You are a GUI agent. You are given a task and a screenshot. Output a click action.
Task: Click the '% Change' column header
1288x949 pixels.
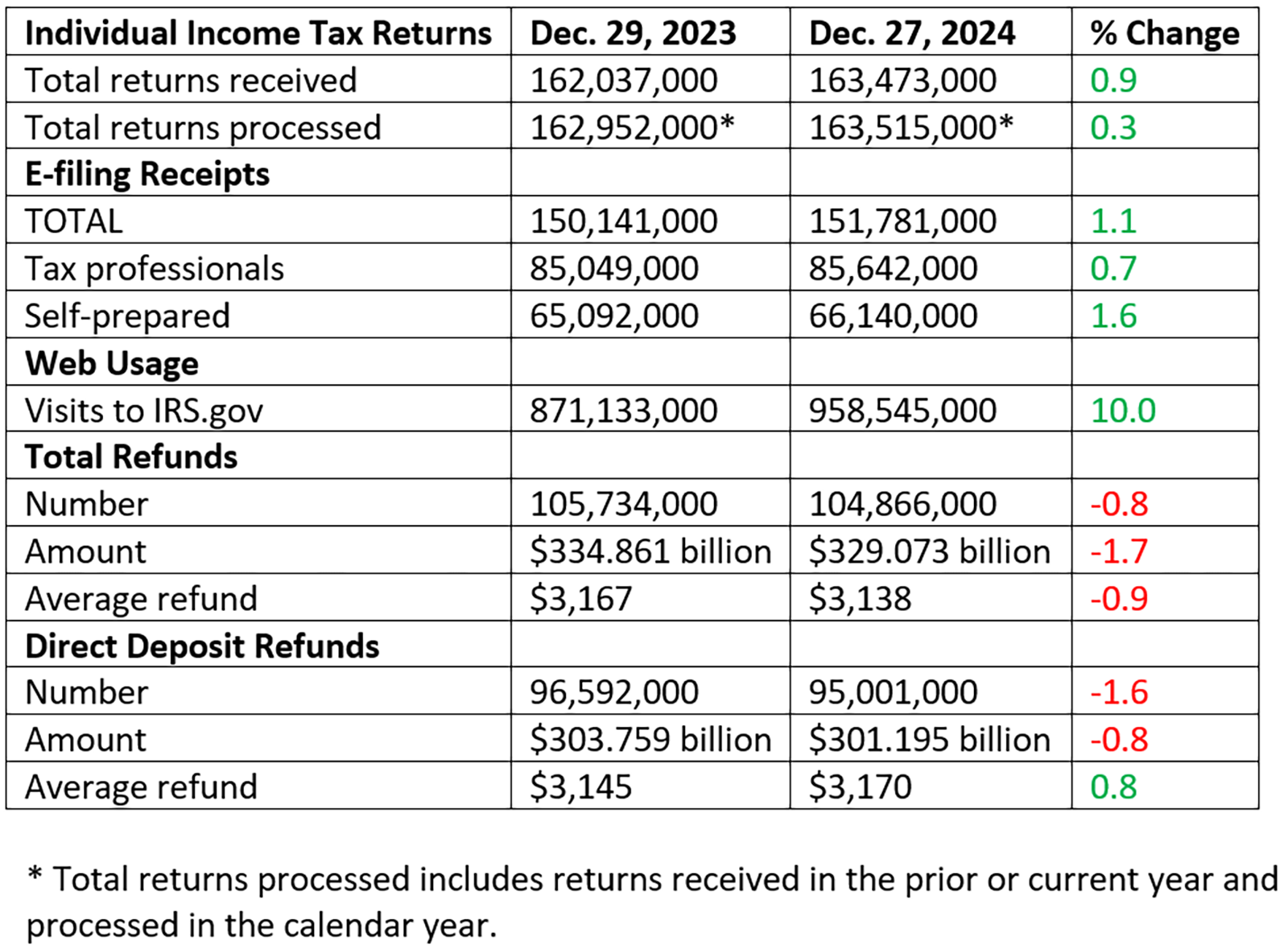point(1164,34)
